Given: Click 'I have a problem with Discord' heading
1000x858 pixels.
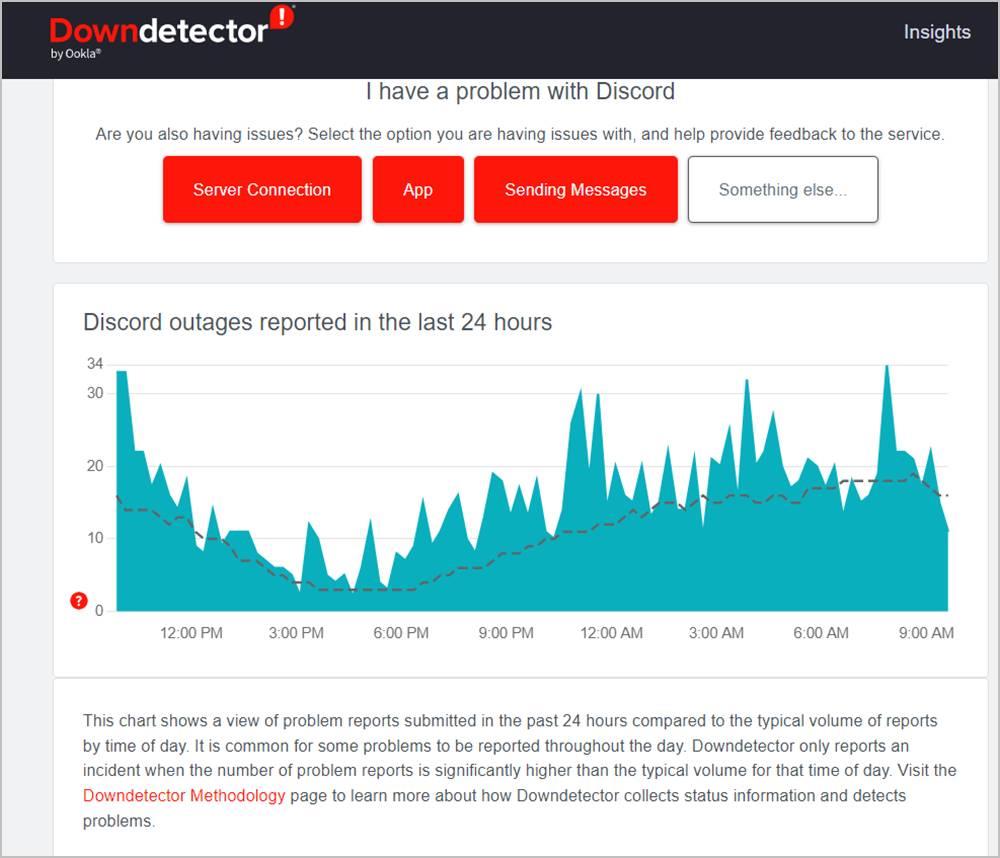Looking at the screenshot, I should 520,91.
